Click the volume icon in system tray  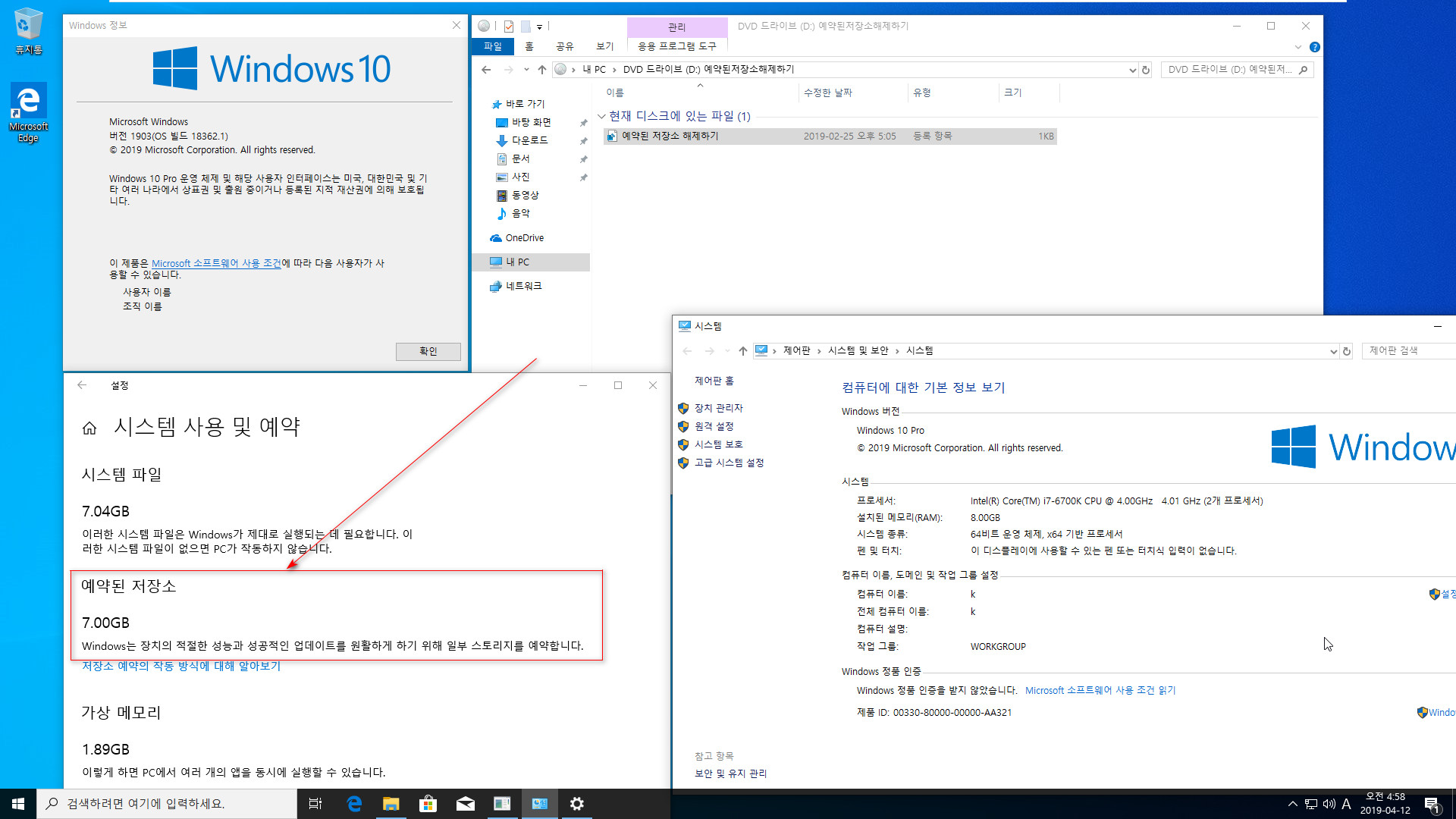click(1329, 804)
